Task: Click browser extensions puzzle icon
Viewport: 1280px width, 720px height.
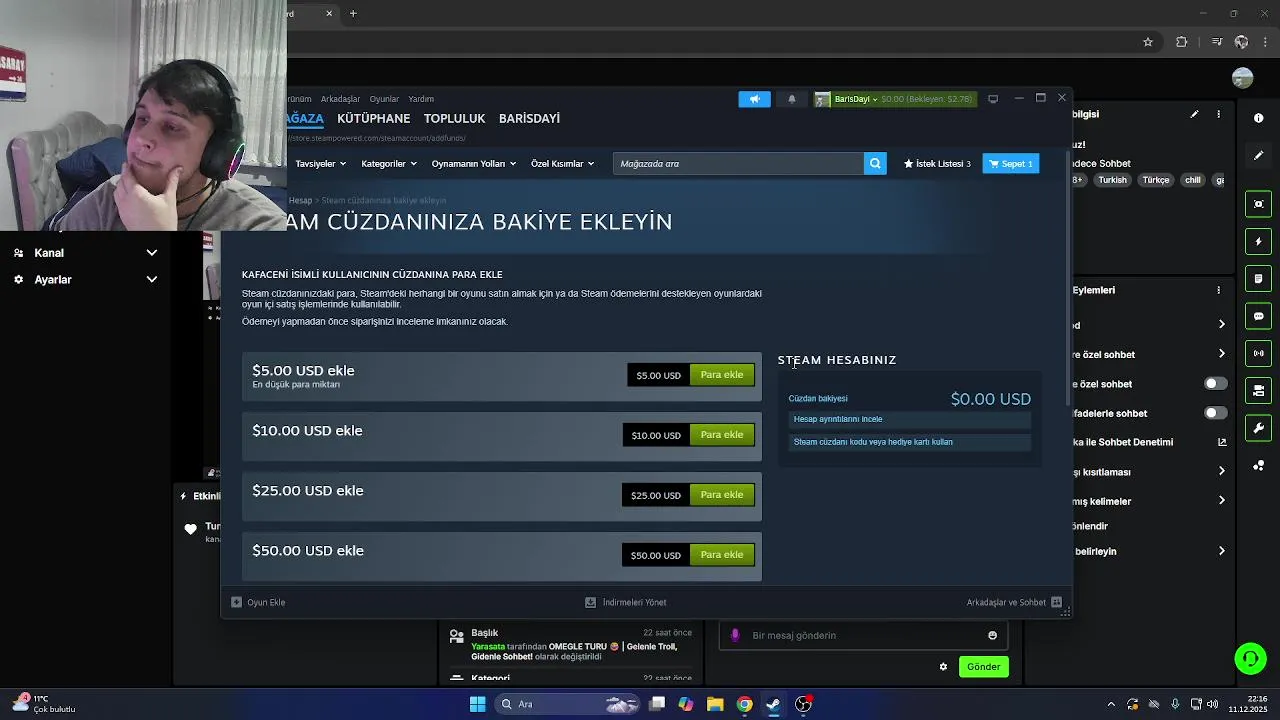Action: (1182, 42)
